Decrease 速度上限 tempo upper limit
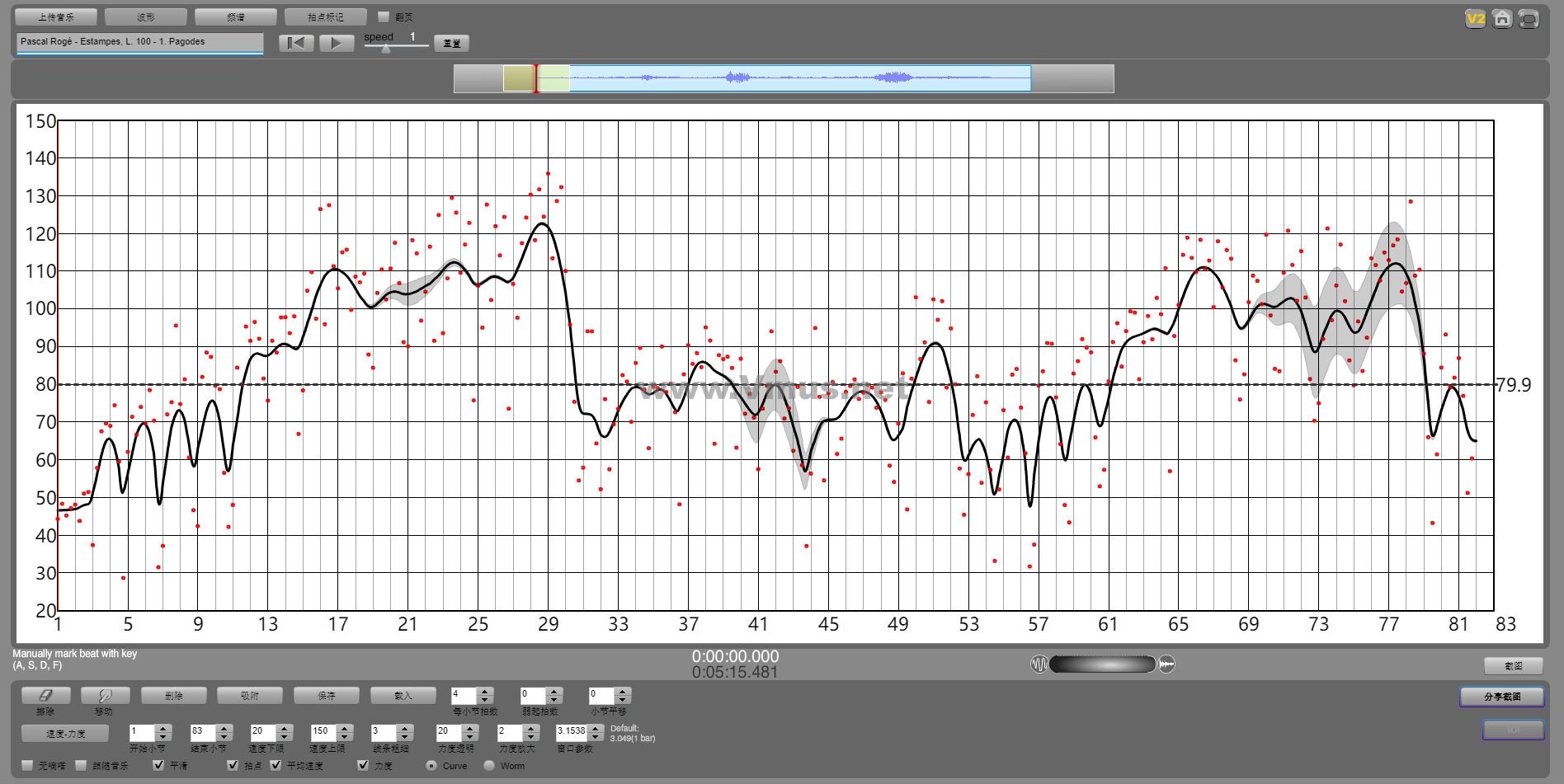Screen dimensions: 1564x784 [x=345, y=736]
